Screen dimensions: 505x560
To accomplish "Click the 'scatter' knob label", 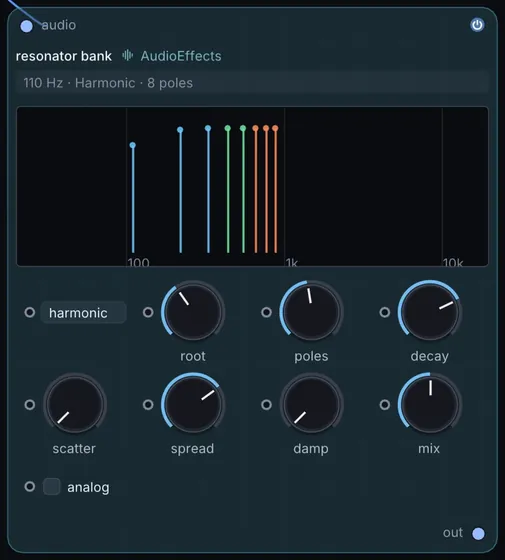I will pyautogui.click(x=74, y=449).
